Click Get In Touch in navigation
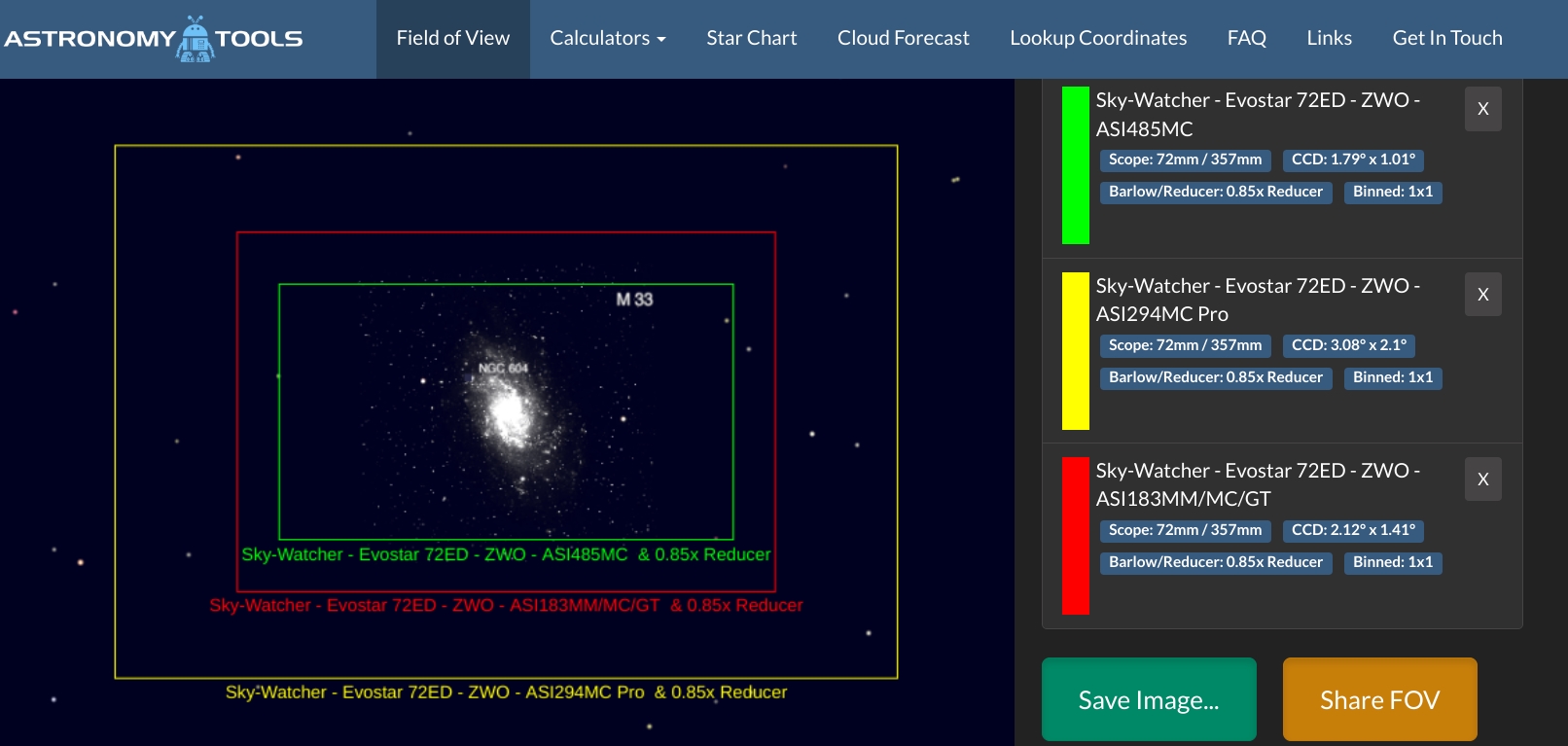This screenshot has height=746, width=1568. point(1446,39)
